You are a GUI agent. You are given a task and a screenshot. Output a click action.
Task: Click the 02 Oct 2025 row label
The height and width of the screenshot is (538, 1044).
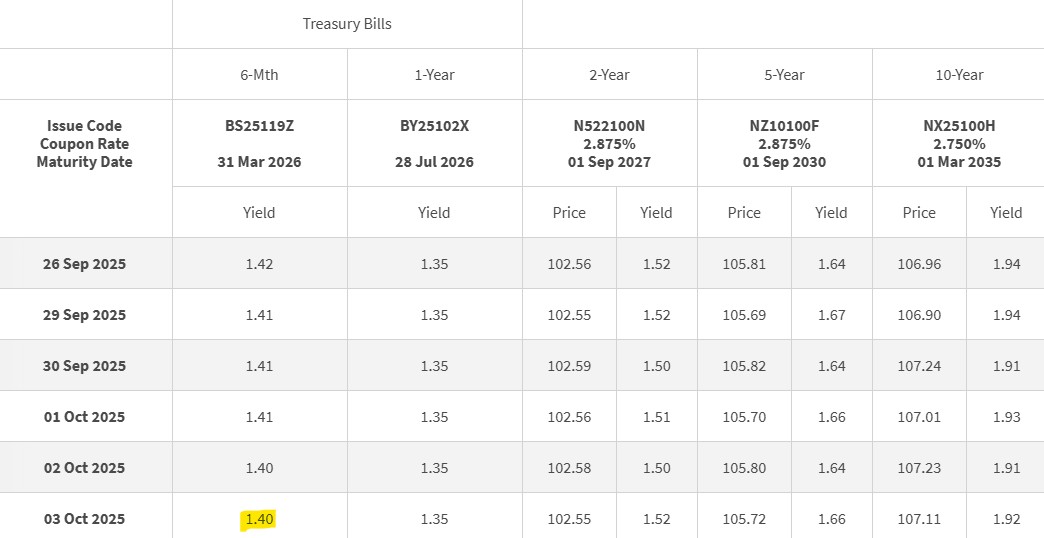coord(85,468)
